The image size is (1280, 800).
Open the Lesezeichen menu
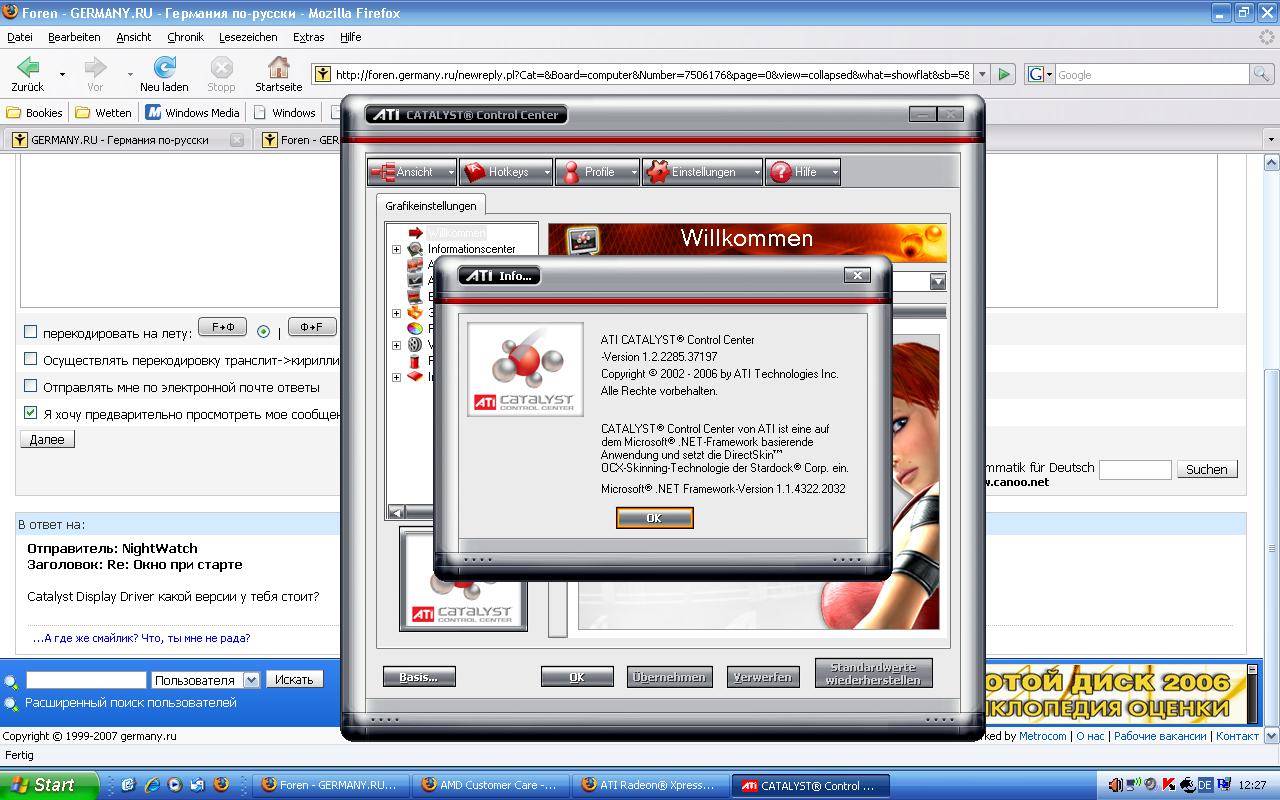click(248, 37)
